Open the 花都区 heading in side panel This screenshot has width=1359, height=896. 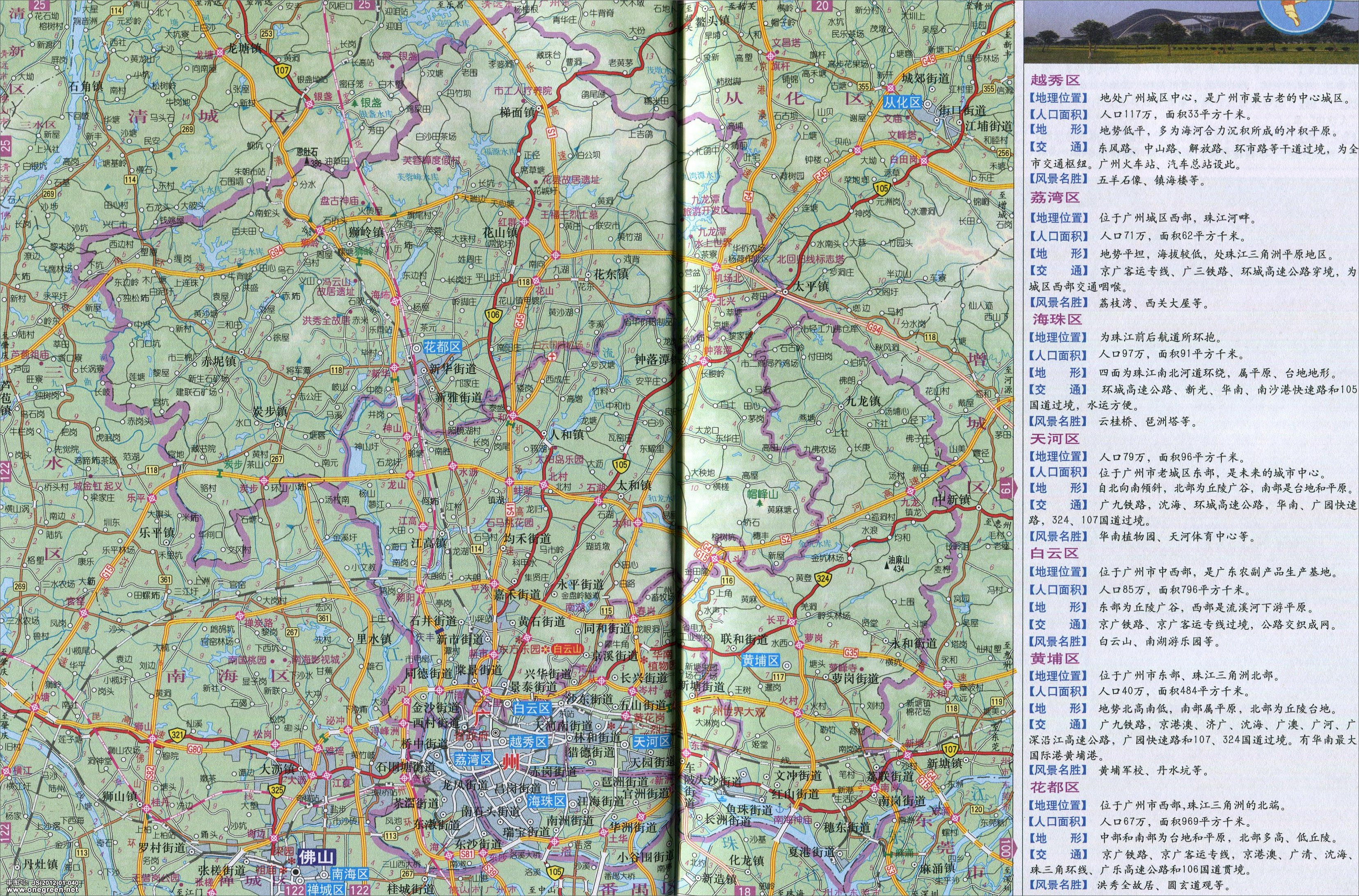1055,787
